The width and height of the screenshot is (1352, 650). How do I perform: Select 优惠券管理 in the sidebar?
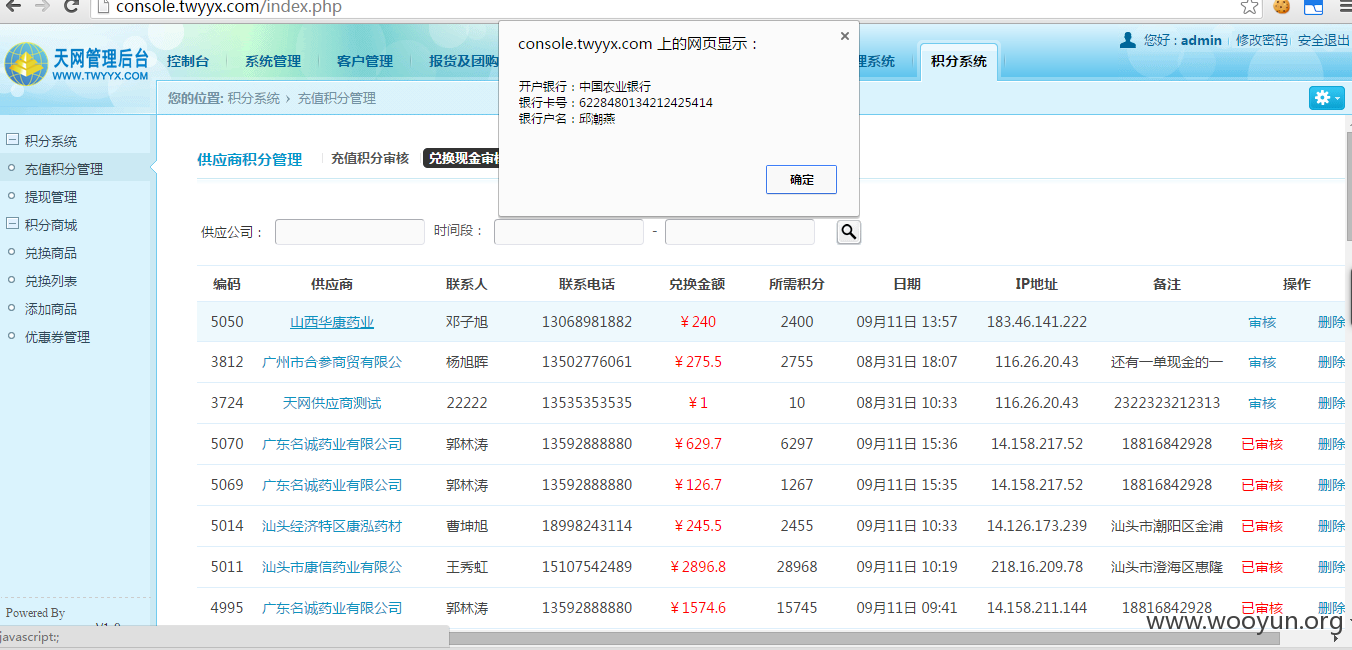pyautogui.click(x=57, y=337)
